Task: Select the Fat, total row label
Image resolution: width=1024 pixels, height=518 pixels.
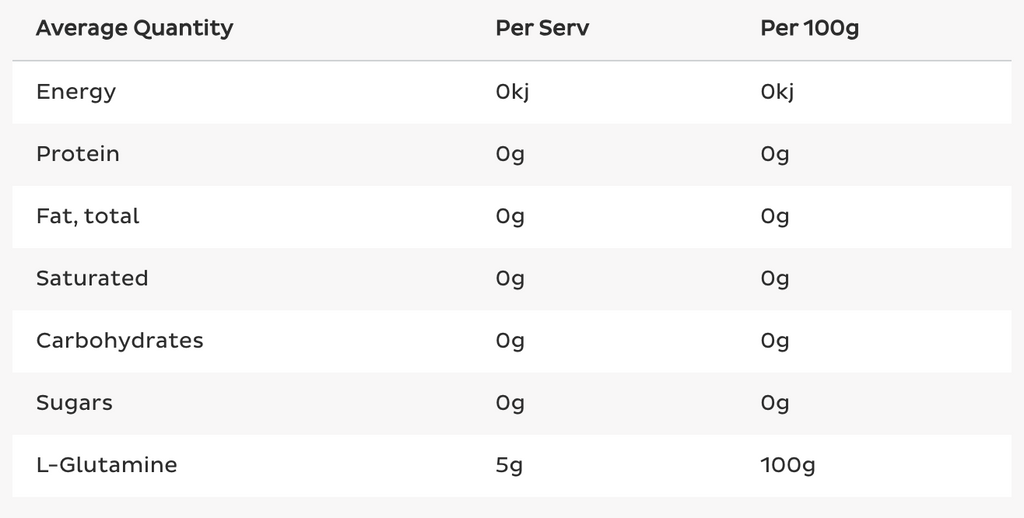Action: (x=88, y=216)
